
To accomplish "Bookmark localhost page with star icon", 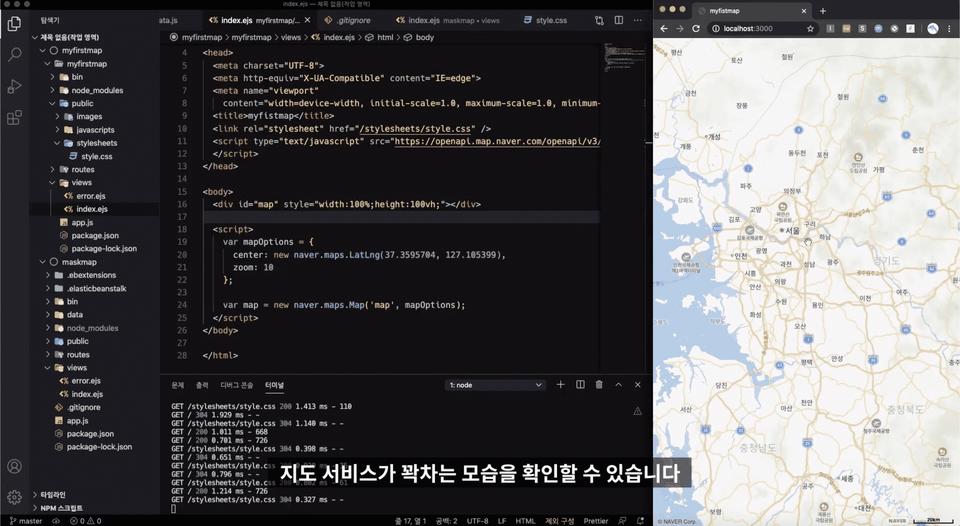I will [x=810, y=28].
